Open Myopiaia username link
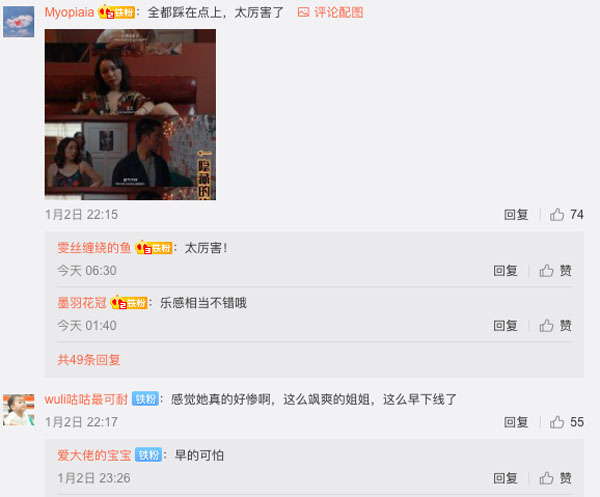 point(69,13)
